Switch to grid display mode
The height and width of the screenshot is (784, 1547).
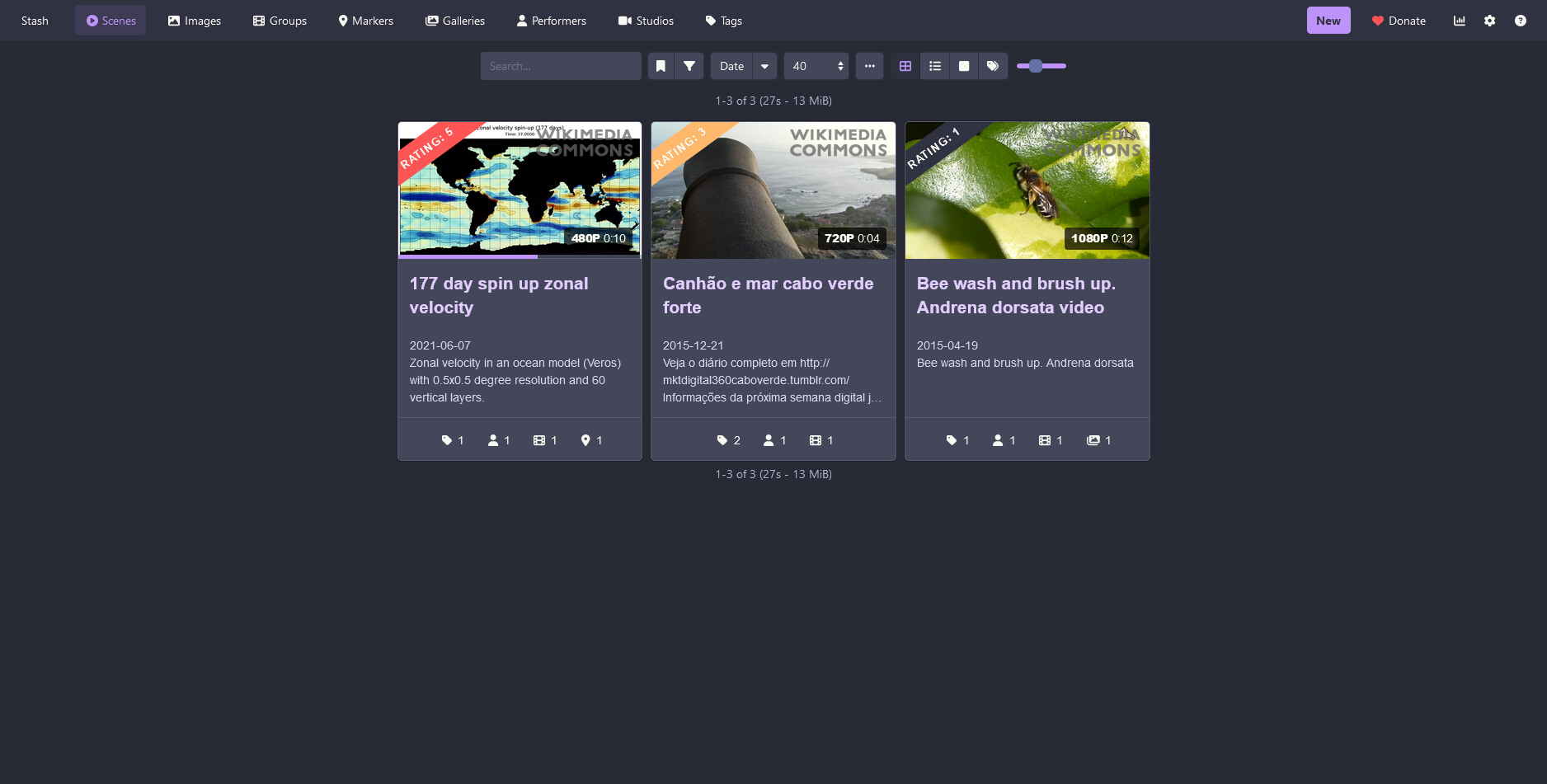tap(905, 66)
